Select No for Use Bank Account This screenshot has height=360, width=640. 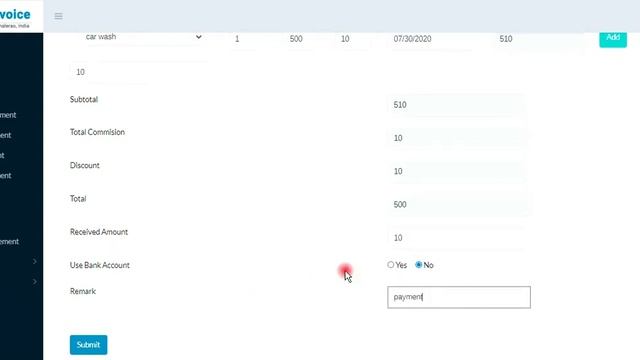(418, 265)
